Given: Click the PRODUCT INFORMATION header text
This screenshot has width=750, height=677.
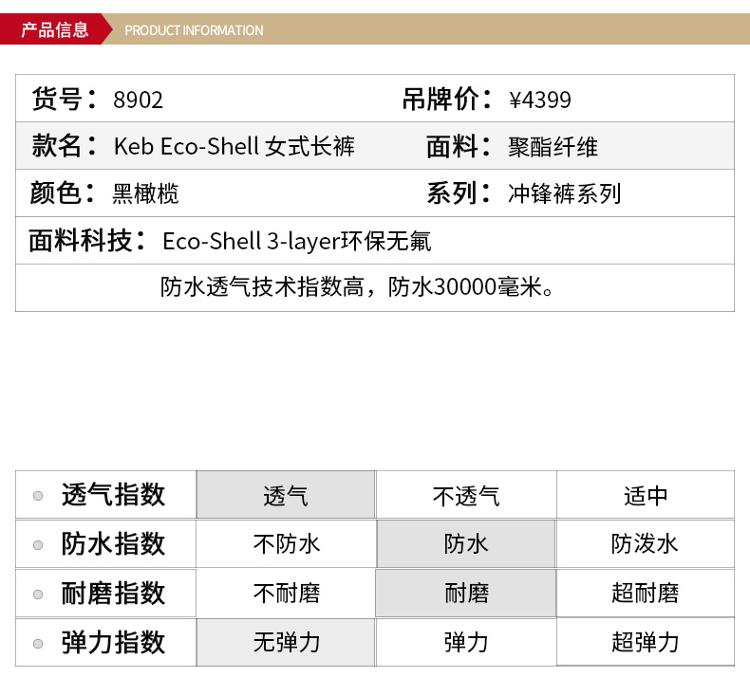Looking at the screenshot, I should click(x=194, y=30).
